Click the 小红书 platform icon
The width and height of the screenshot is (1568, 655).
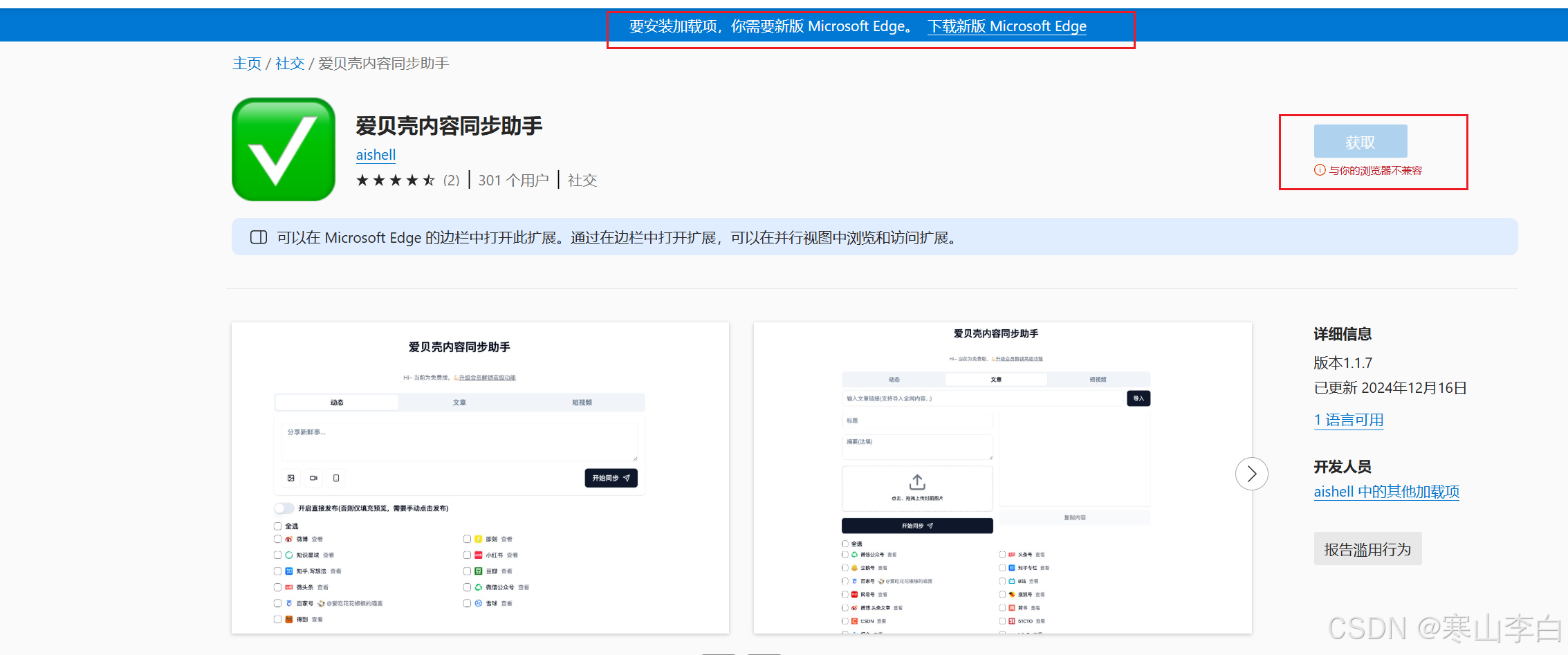coord(478,555)
